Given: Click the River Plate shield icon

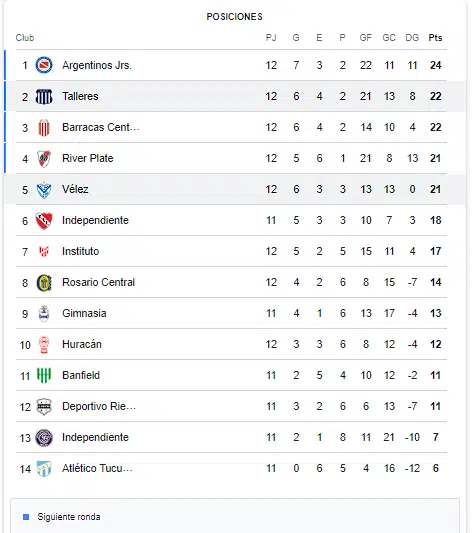Looking at the screenshot, I should (x=44, y=159).
